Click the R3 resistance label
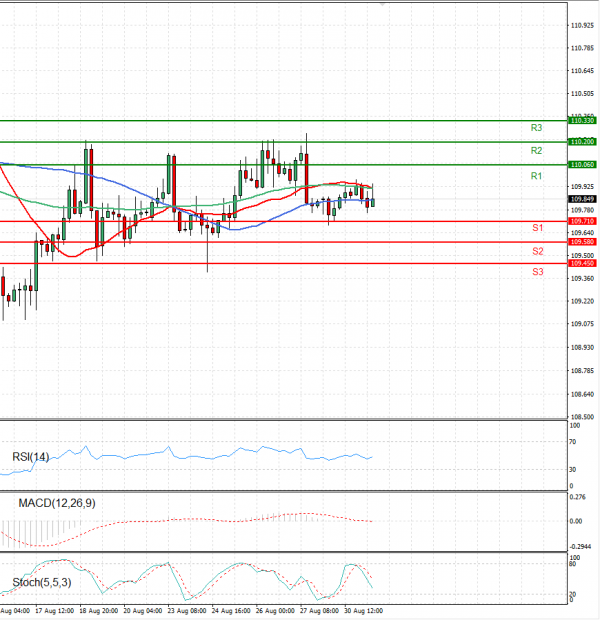Screen dimensions: 600x620 [x=536, y=128]
